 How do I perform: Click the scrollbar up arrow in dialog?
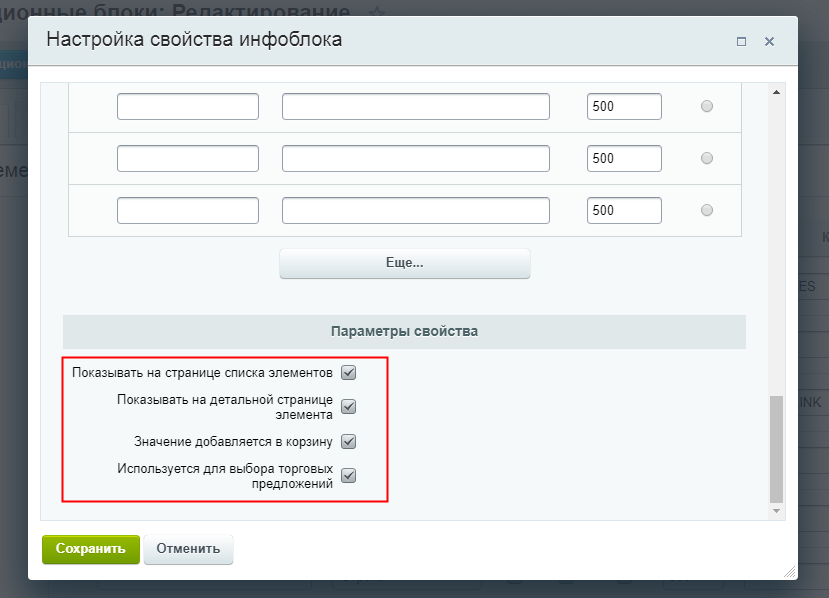(x=777, y=93)
